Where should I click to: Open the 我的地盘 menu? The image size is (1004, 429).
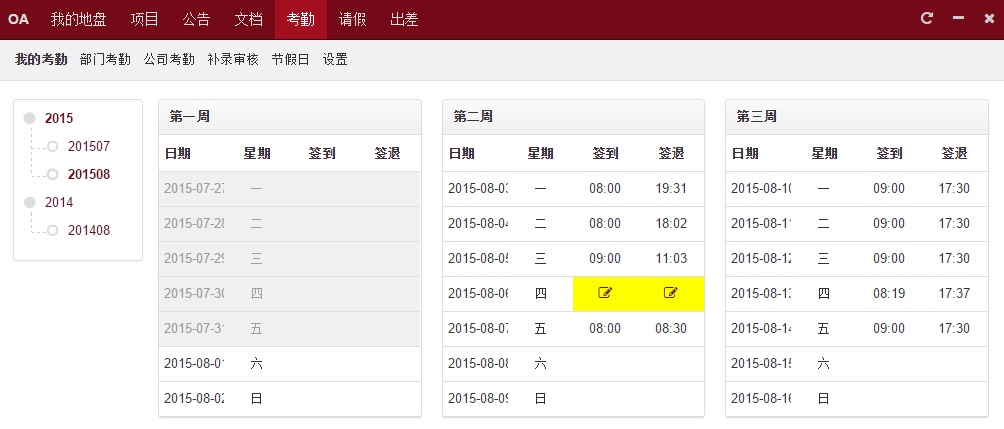point(77,19)
